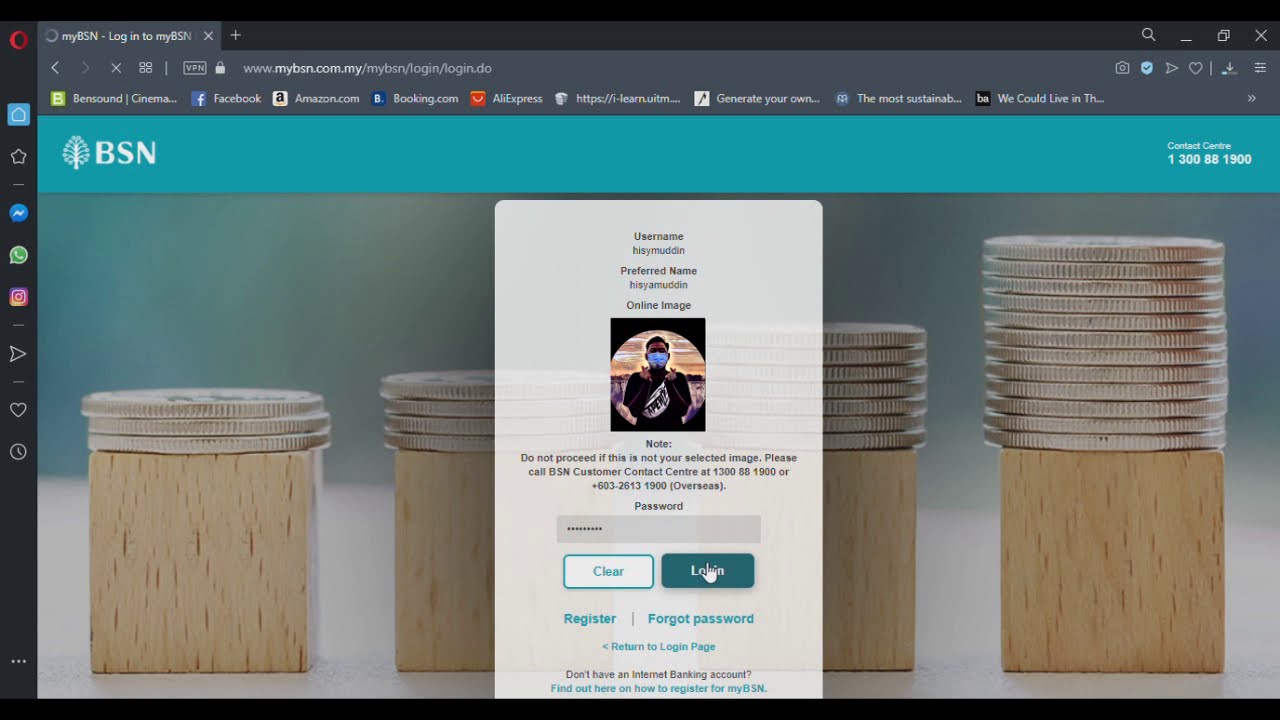Open WhatsApp in the Opera sidebar
The image size is (1280, 720).
coord(18,255)
